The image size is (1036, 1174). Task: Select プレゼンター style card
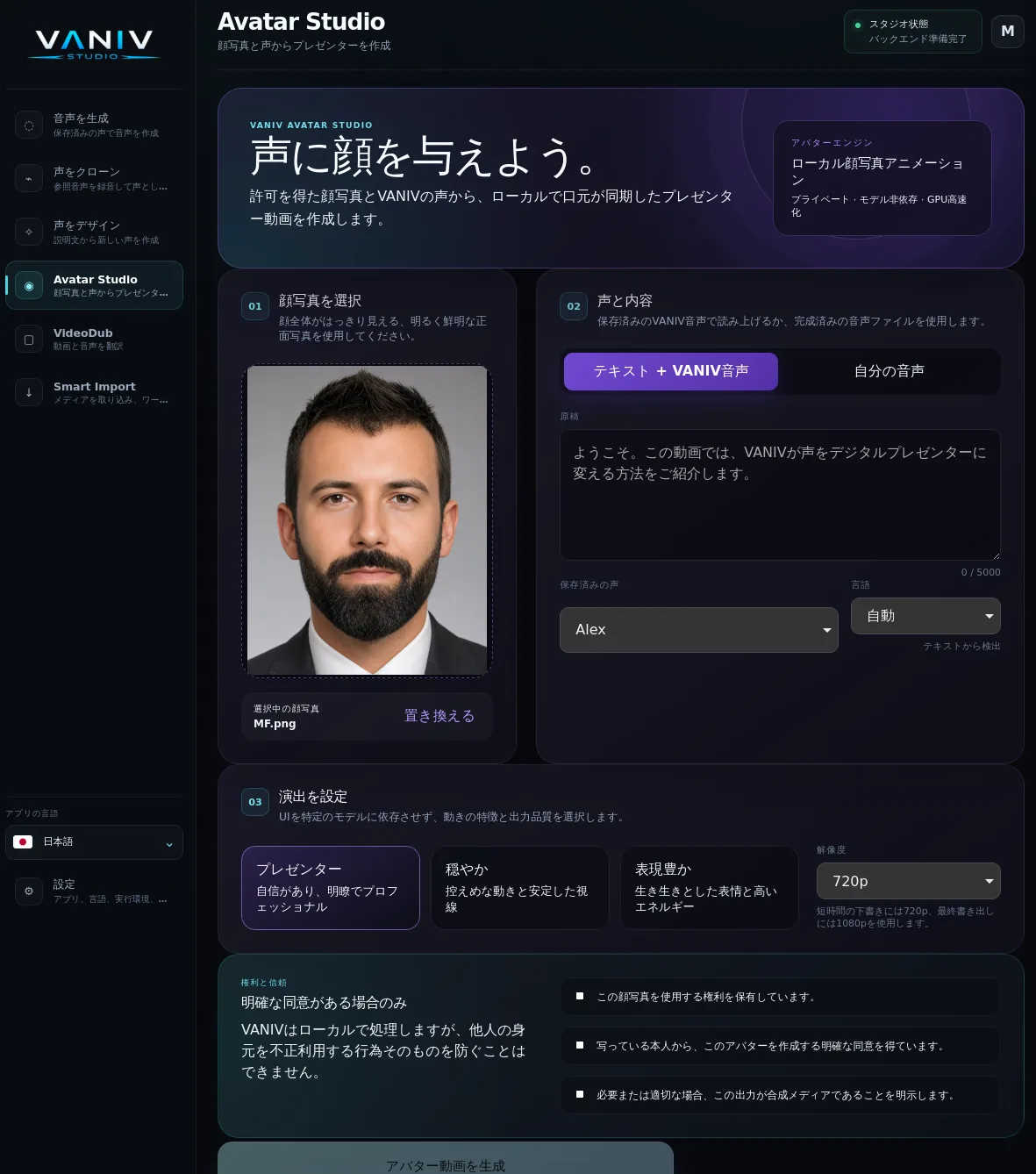click(331, 888)
